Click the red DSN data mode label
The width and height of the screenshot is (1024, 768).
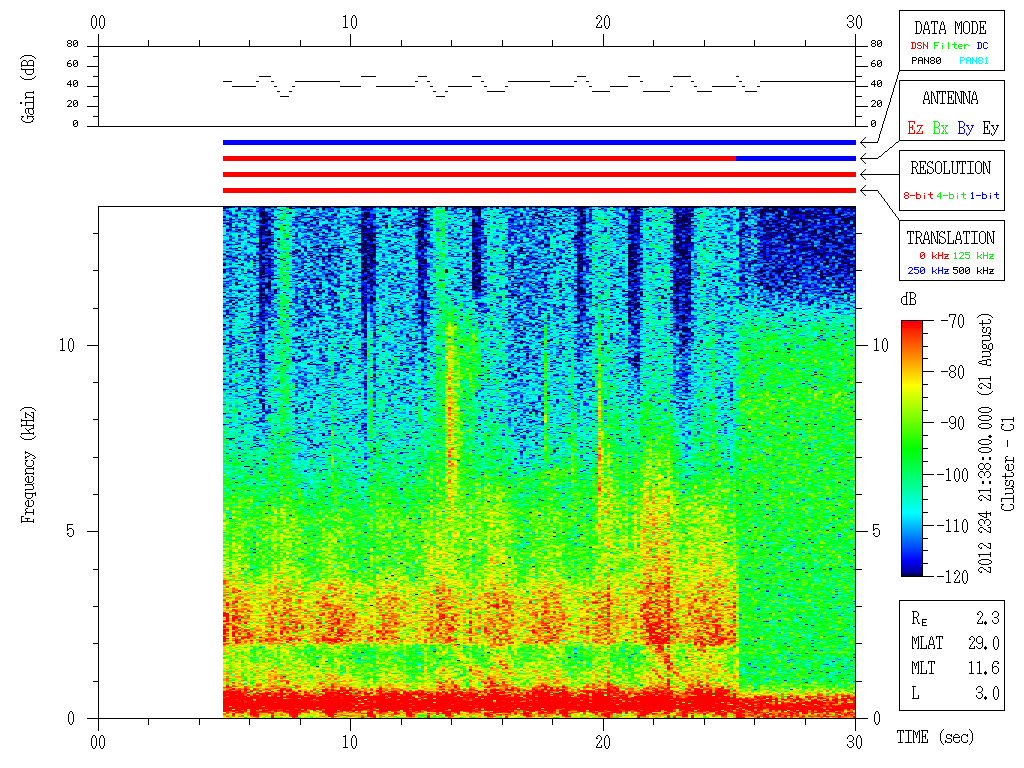click(x=920, y=46)
